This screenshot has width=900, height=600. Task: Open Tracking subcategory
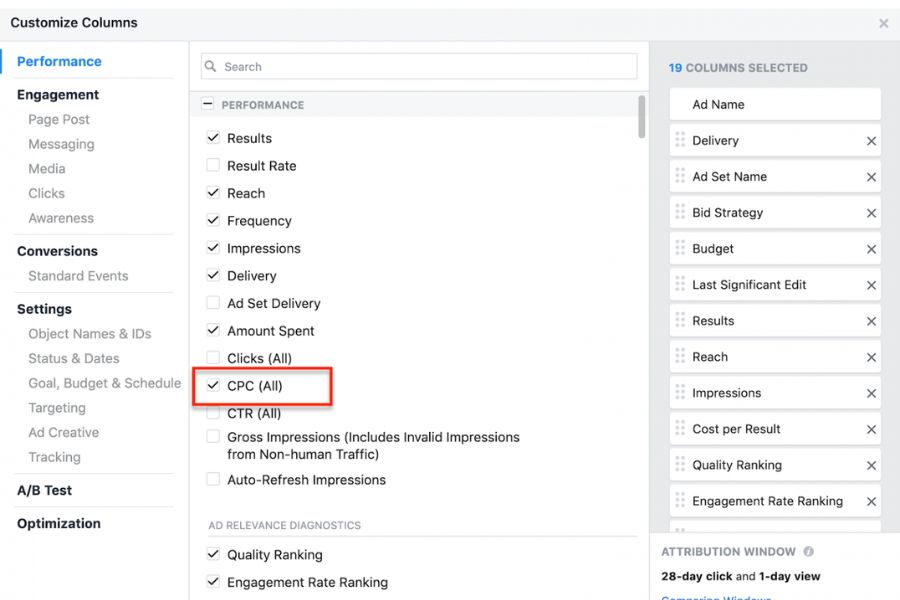pos(55,458)
